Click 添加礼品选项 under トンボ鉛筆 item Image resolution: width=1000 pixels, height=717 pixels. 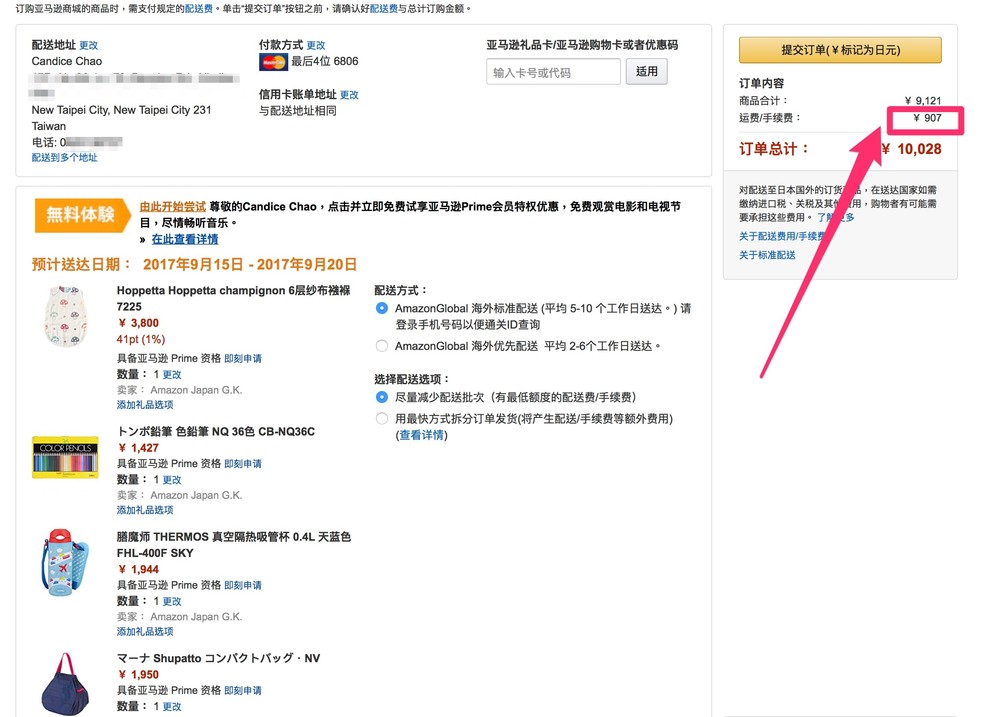pyautogui.click(x=145, y=510)
